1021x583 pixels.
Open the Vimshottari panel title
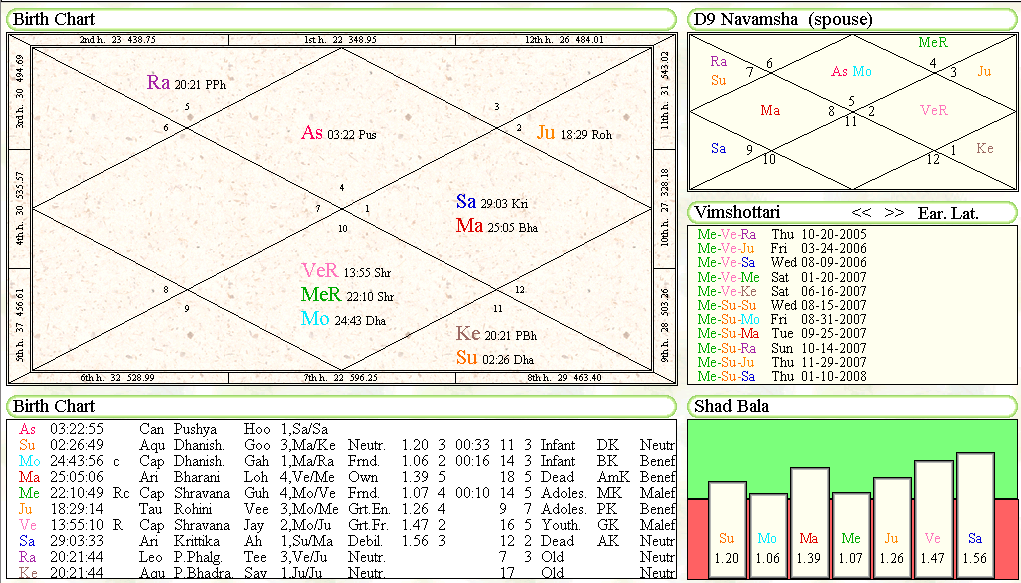[x=737, y=213]
